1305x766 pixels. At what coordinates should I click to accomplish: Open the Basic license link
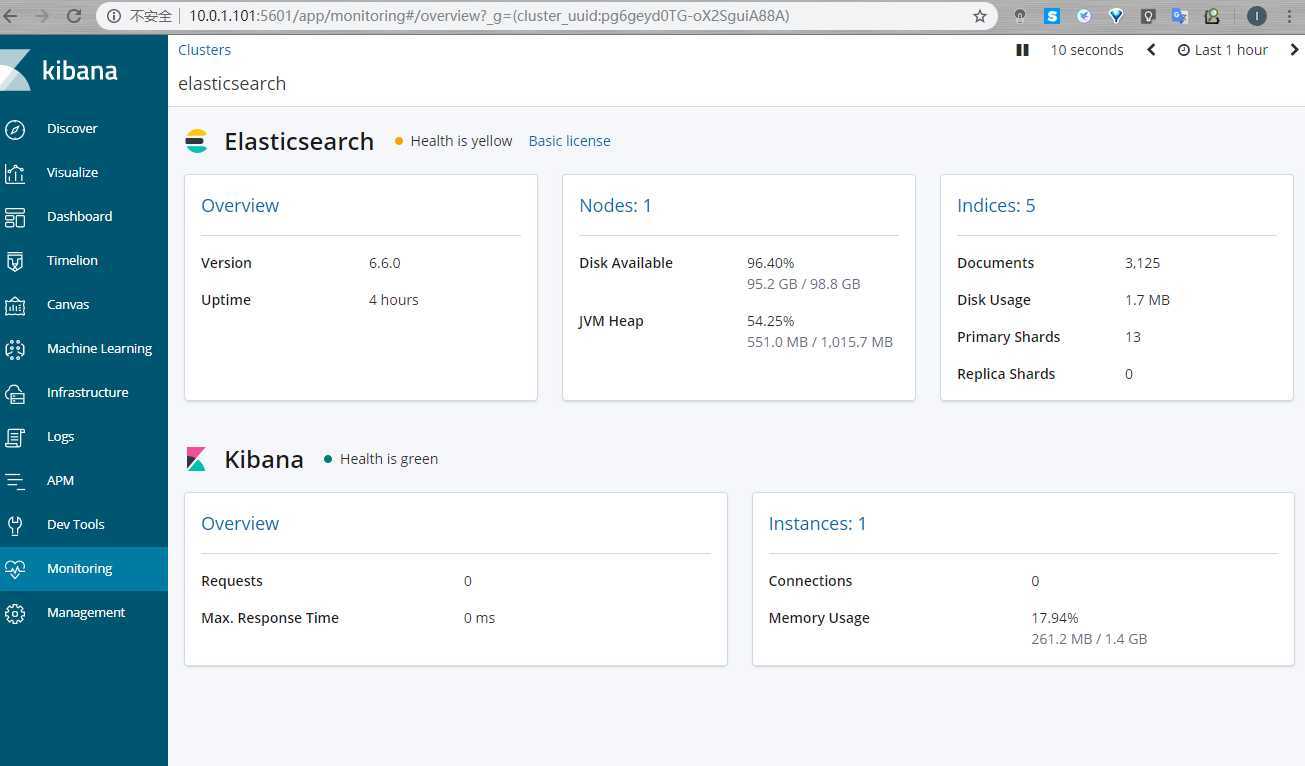click(569, 141)
